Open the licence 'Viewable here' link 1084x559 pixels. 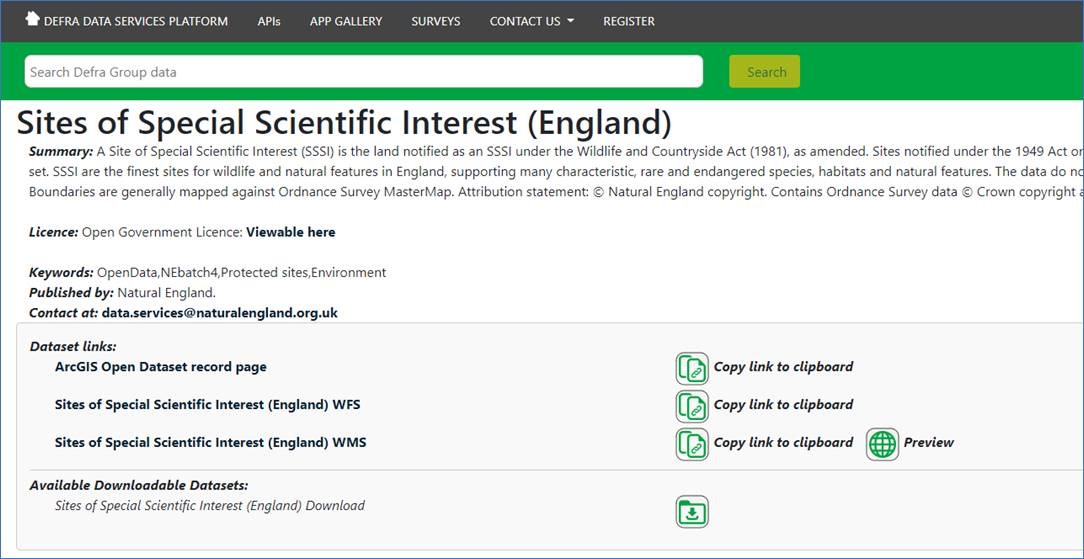click(291, 232)
